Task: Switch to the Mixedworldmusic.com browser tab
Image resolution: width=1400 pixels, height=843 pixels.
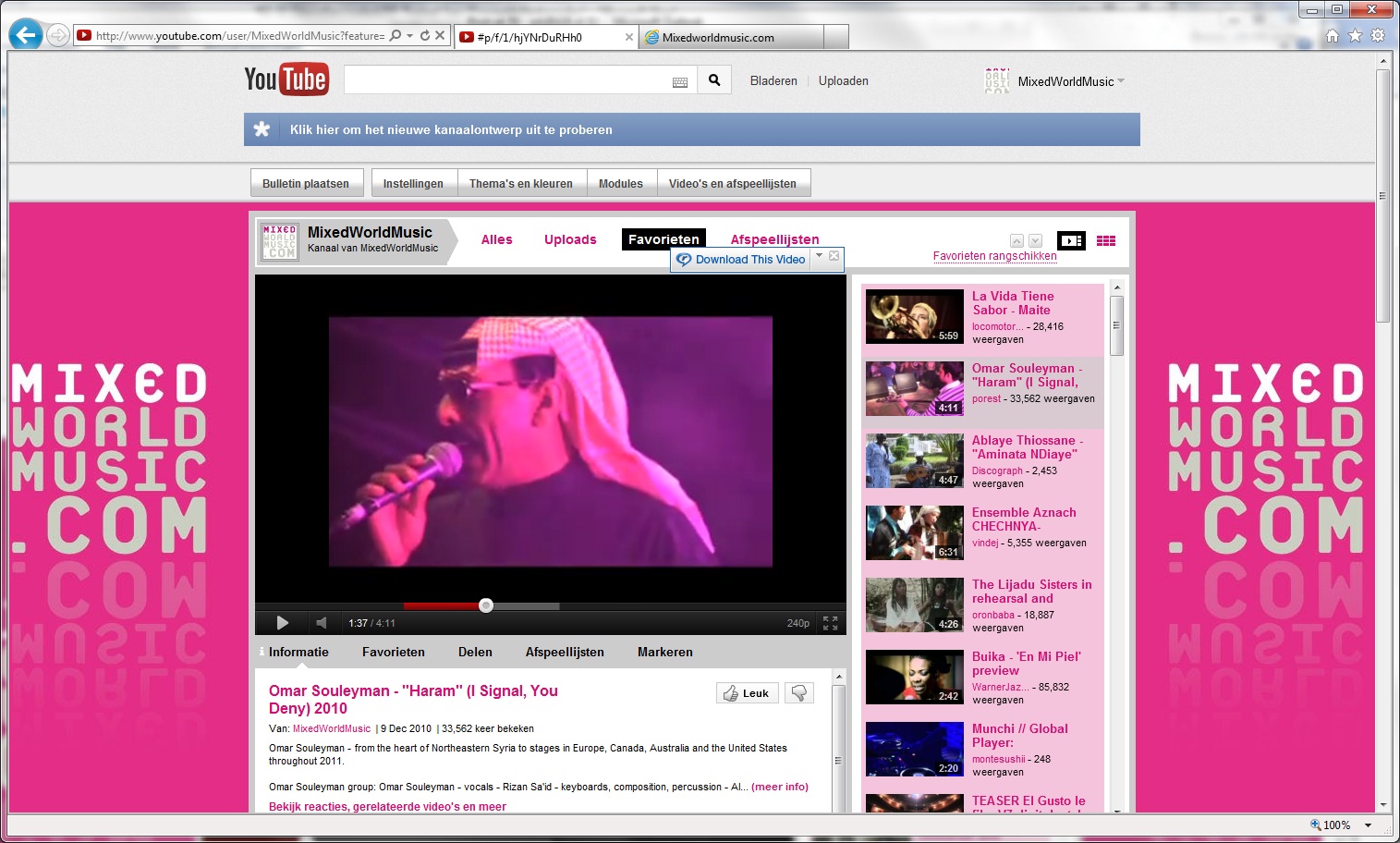Action: click(733, 37)
